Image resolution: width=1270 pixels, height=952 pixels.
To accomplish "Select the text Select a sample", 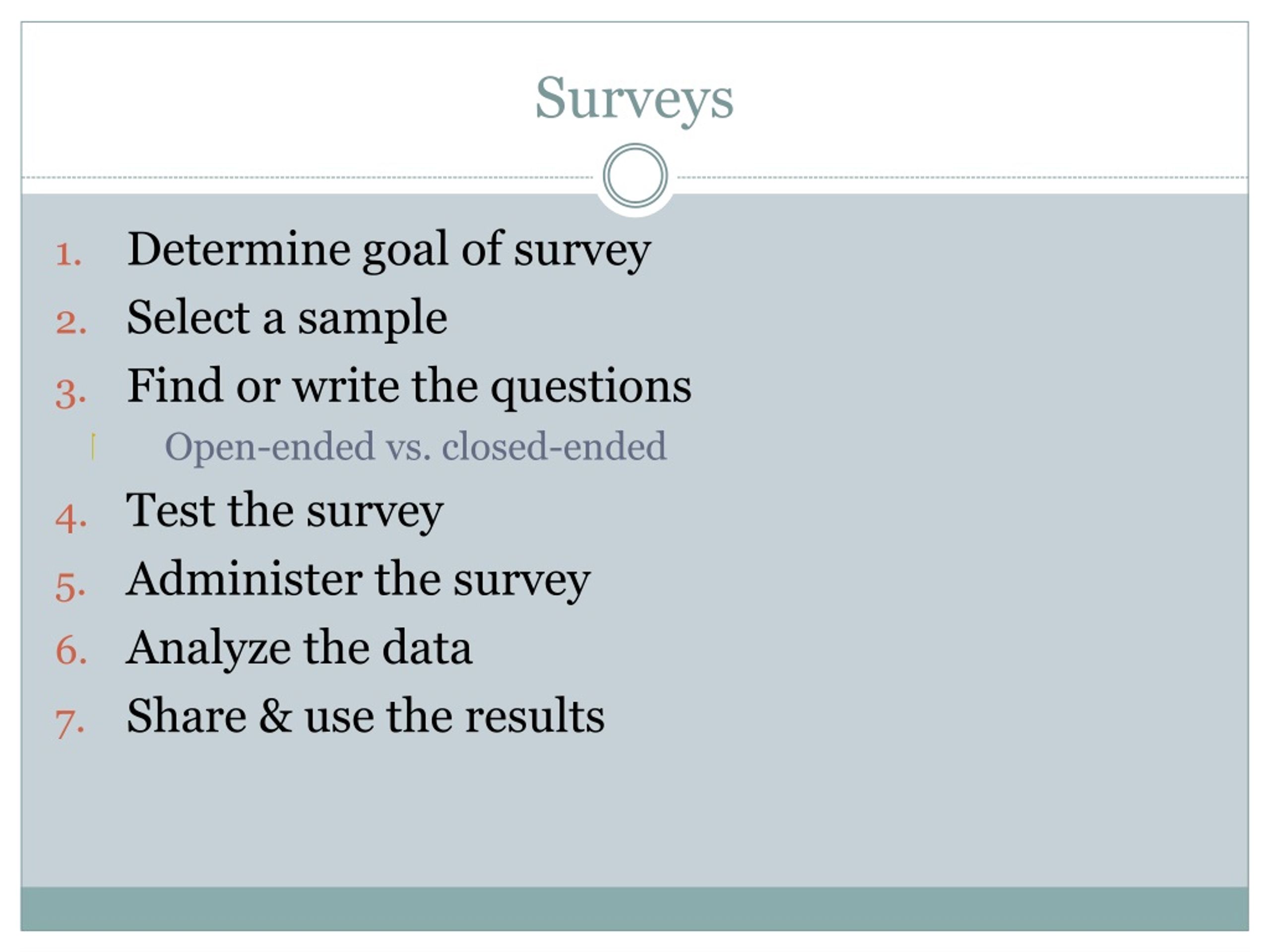I will [287, 318].
